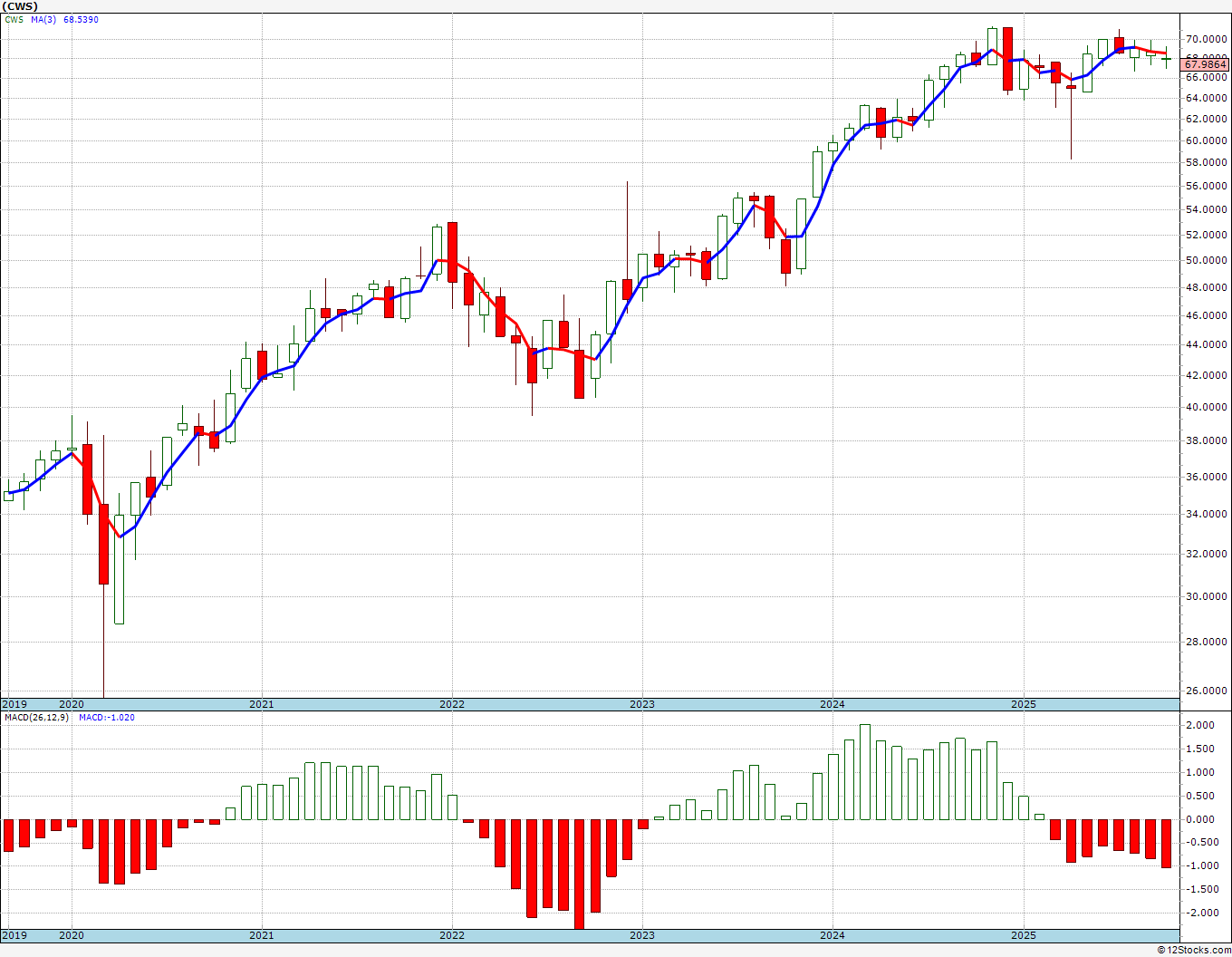The width and height of the screenshot is (1232, 957).
Task: Click the (CWS) chart title
Action: point(19,6)
